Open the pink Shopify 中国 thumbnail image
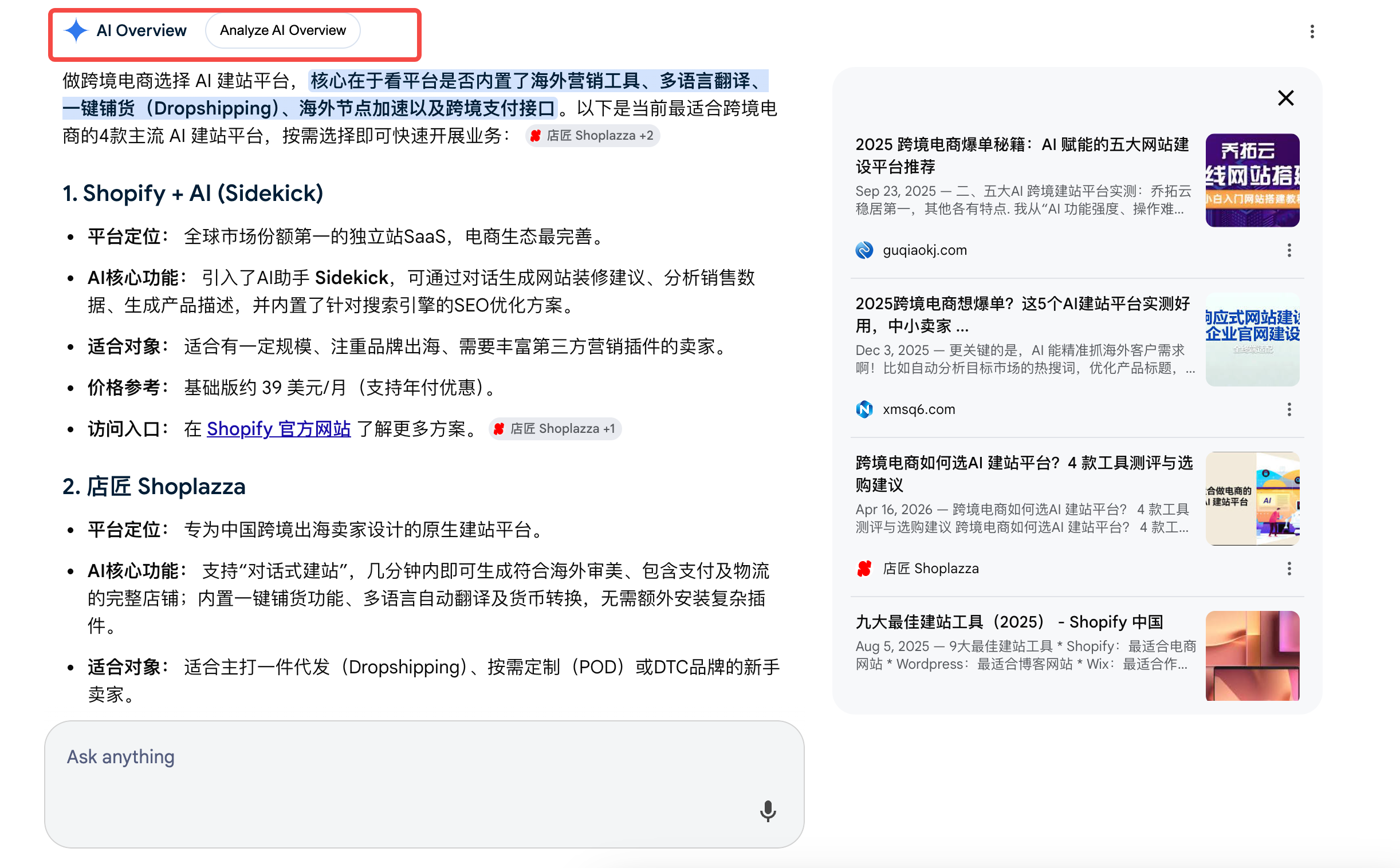Viewport: 1400px width, 868px height. (1252, 656)
